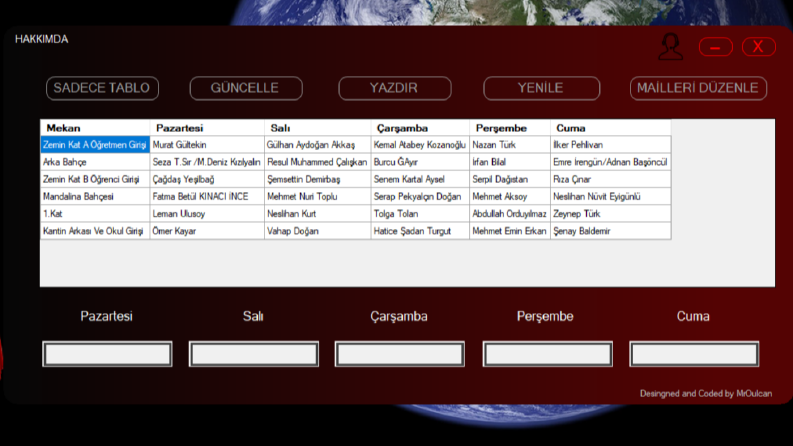Screen dimensions: 793x446
Task: Select the Serap Pekyalçın Doğan cell
Action: [x=420, y=196]
